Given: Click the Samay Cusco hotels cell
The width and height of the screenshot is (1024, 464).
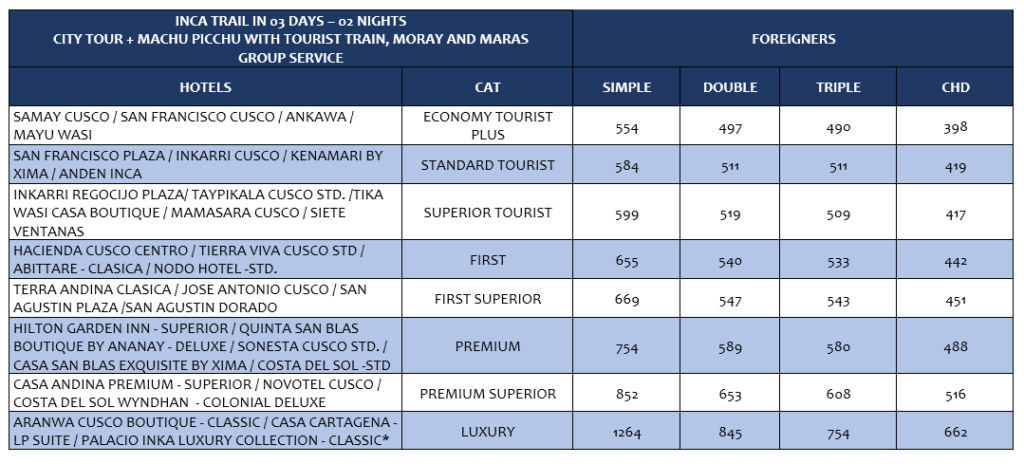Looking at the screenshot, I should pyautogui.click(x=206, y=125).
